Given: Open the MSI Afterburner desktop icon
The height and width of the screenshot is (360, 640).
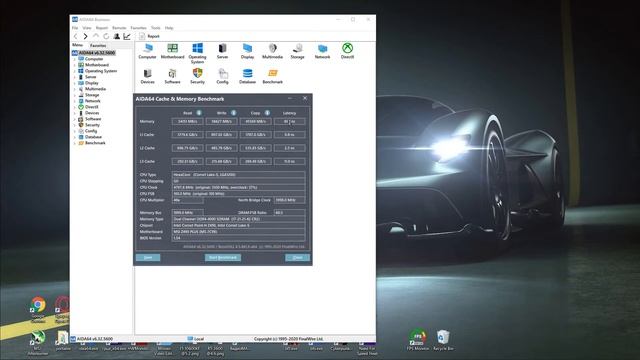Looking at the screenshot, I should click(38, 343).
